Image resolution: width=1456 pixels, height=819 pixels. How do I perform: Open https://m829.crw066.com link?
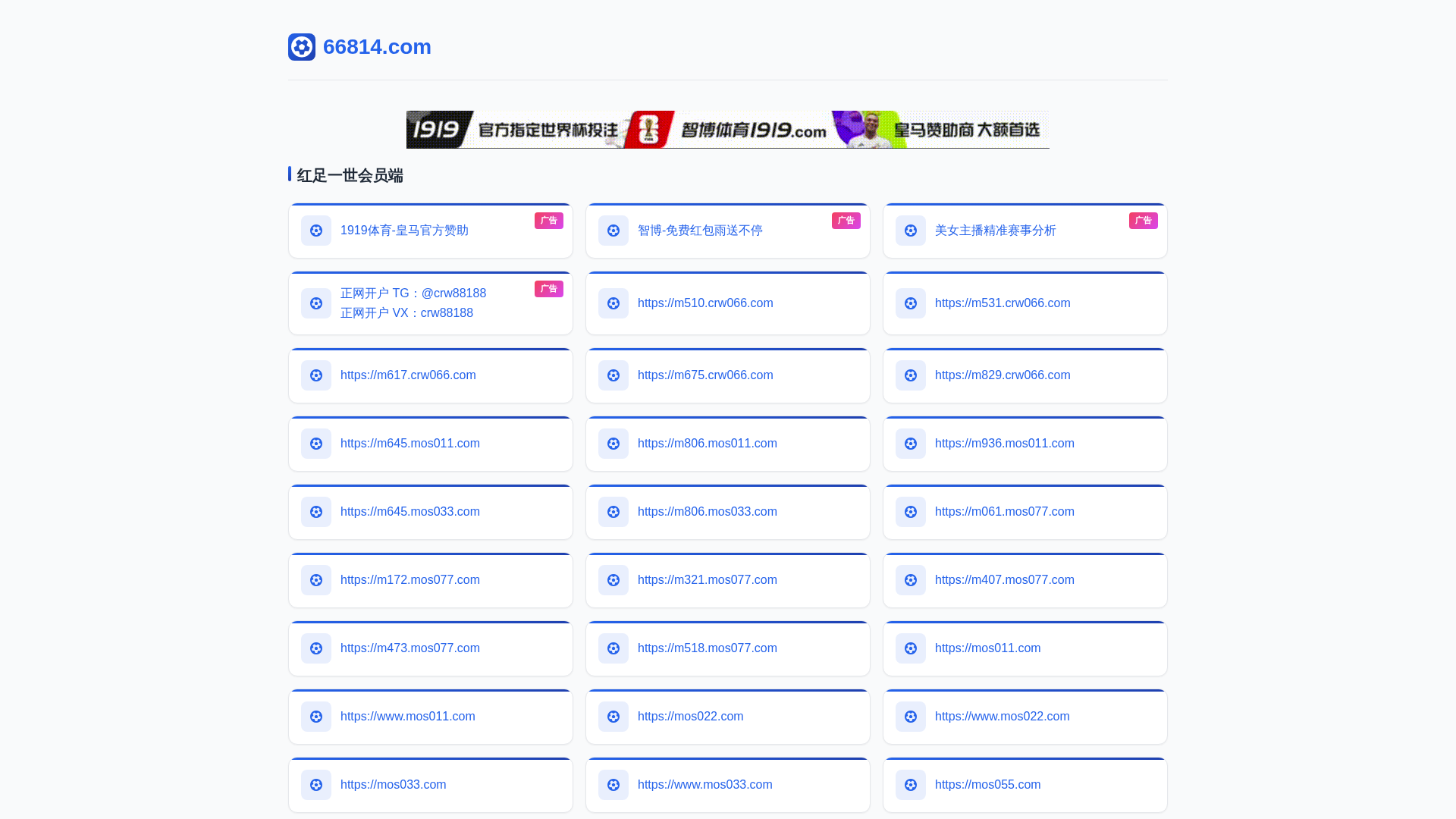click(1003, 375)
